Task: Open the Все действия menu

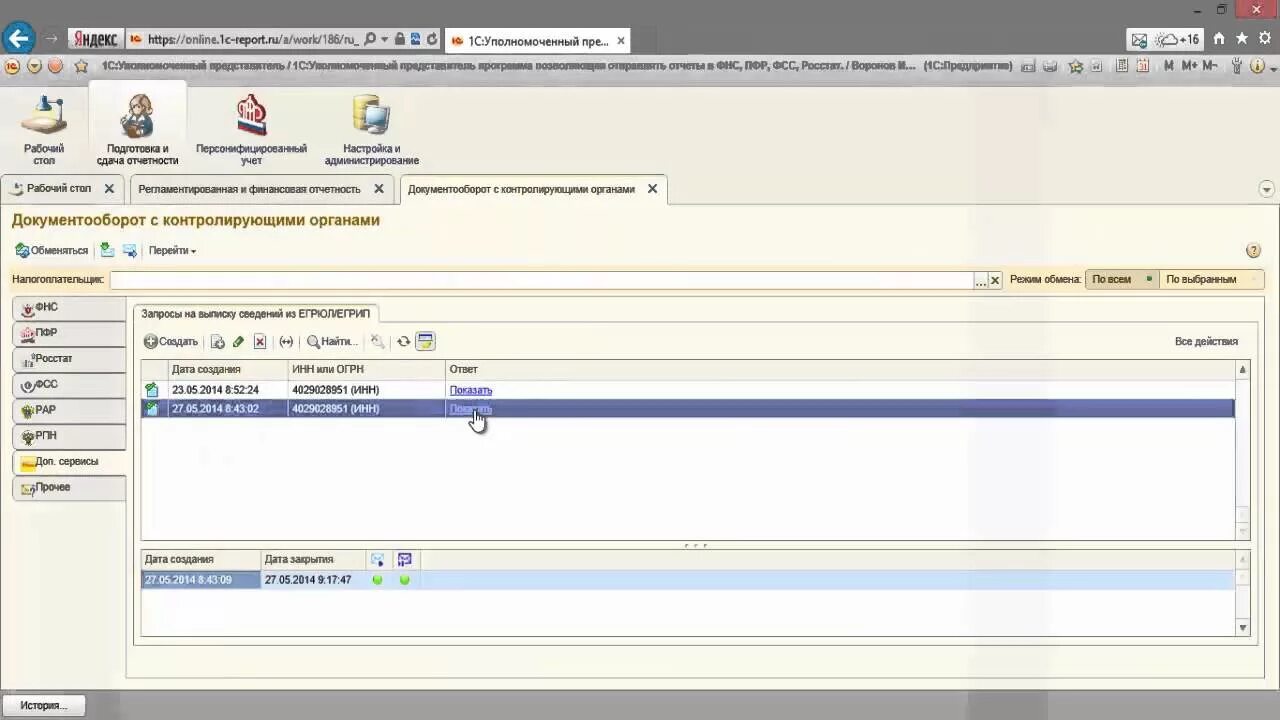Action: click(1206, 342)
